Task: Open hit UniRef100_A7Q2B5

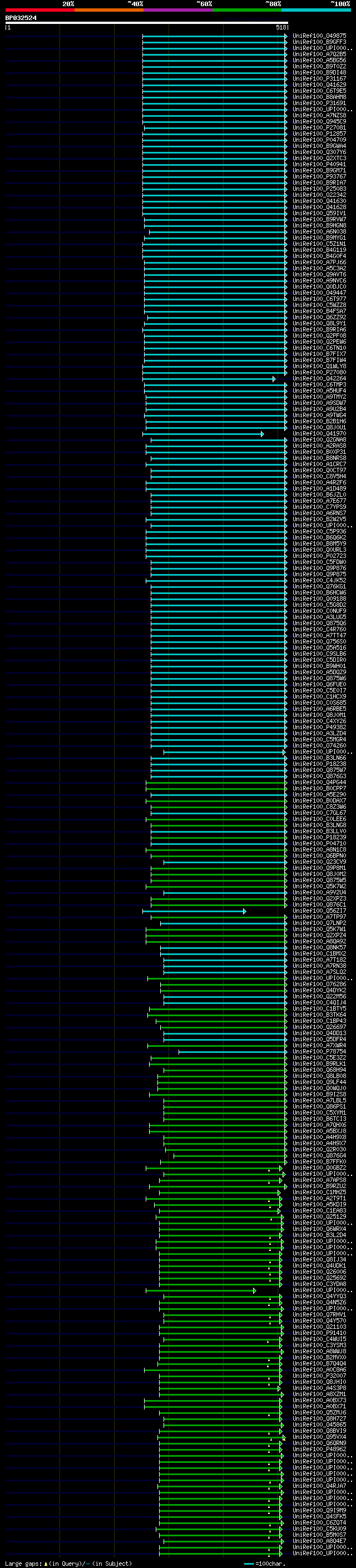Action: point(319,54)
